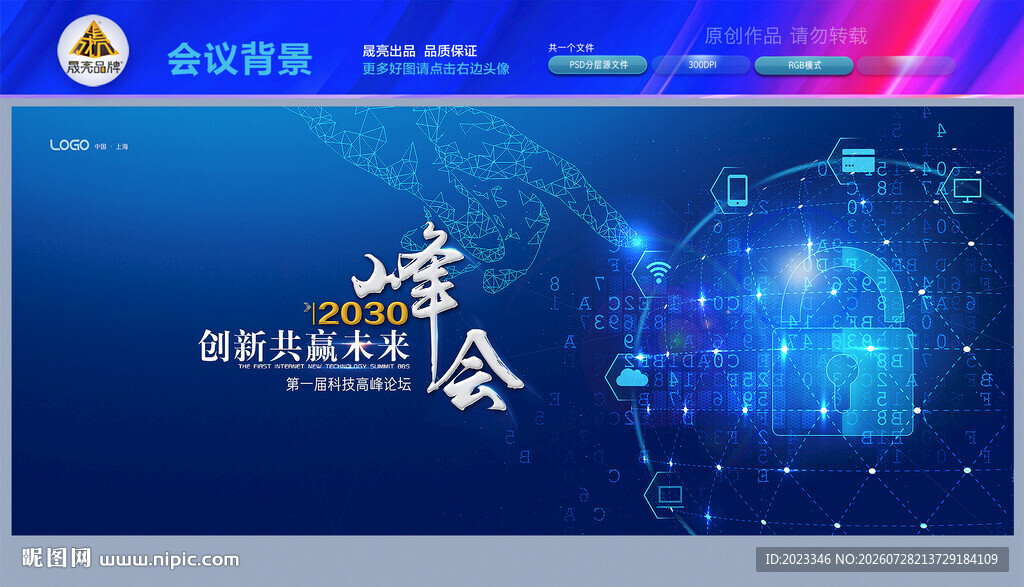The image size is (1024, 587).
Task: Click the WiFi signal hexagon icon
Action: click(x=660, y=272)
